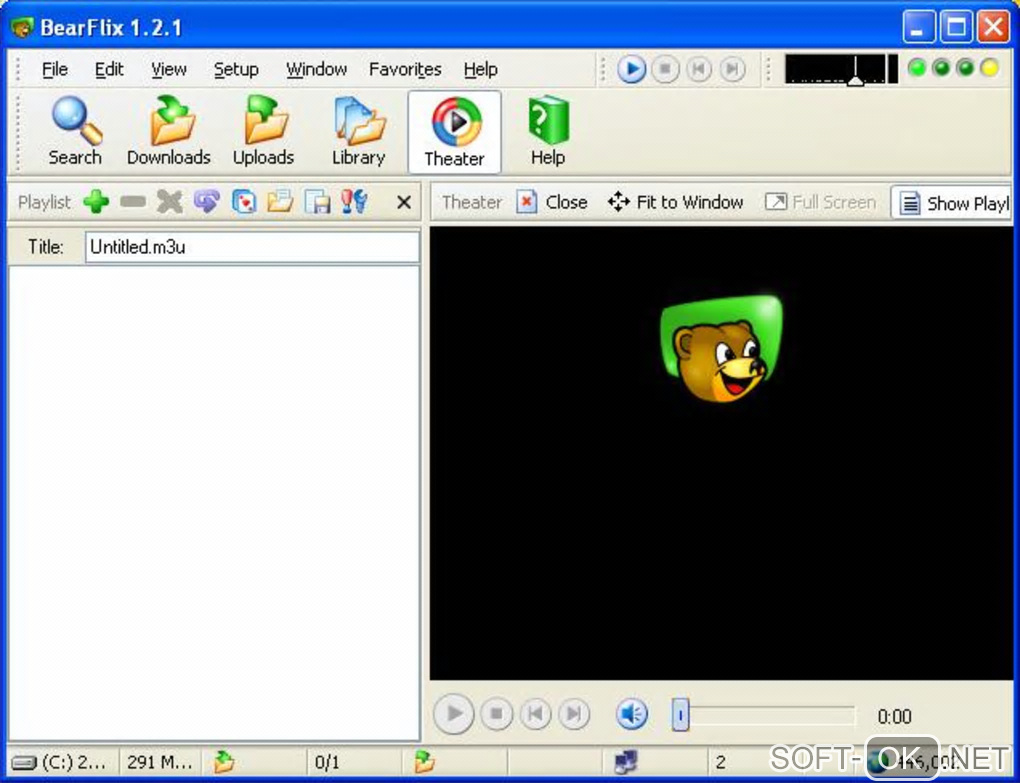Open the Library panel
This screenshot has height=783, width=1020.
pos(358,131)
